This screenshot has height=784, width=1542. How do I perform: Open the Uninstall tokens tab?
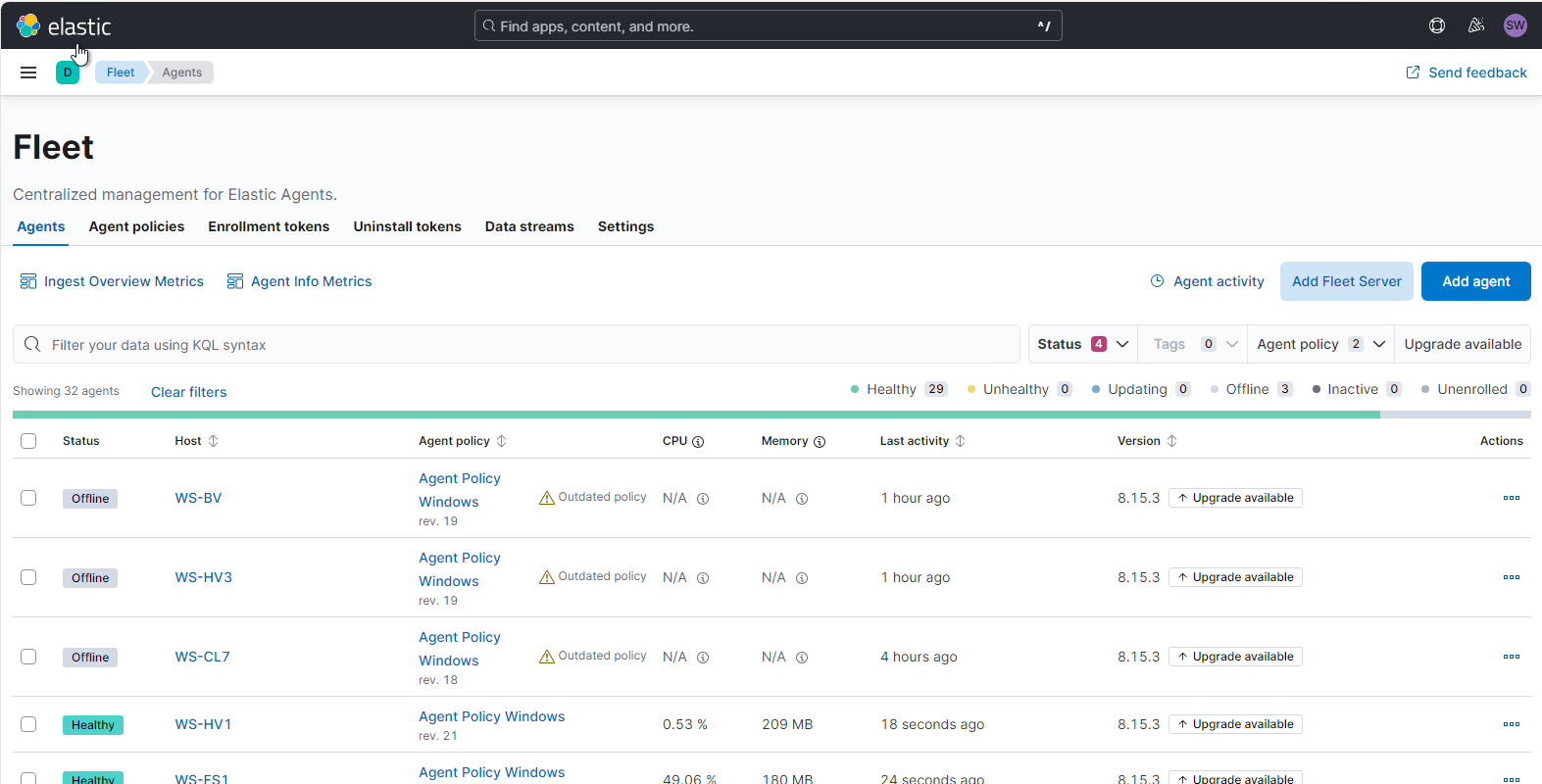click(x=407, y=226)
